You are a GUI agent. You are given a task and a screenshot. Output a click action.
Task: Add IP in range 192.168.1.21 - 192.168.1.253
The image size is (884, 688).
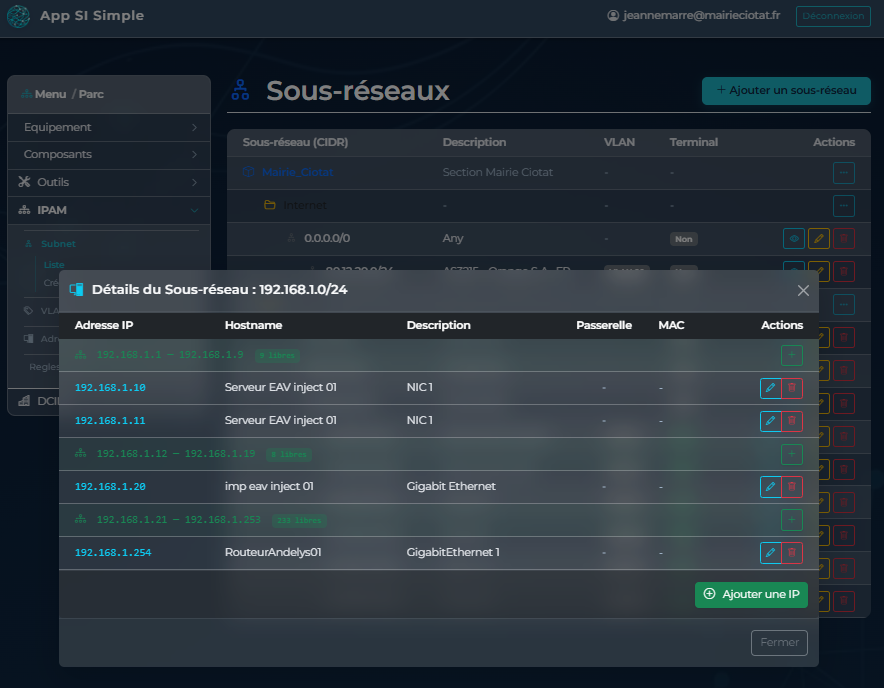coord(792,520)
